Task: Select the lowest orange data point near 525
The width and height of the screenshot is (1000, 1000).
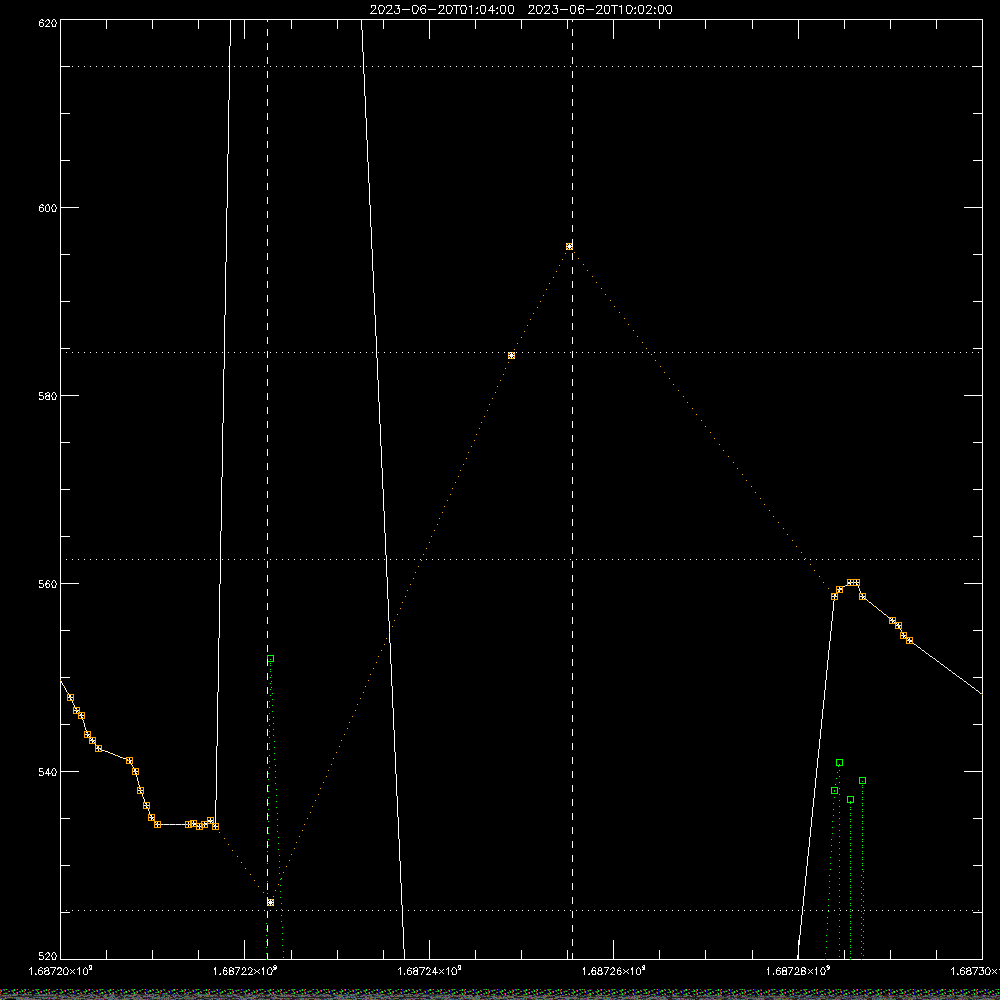Action: [270, 902]
